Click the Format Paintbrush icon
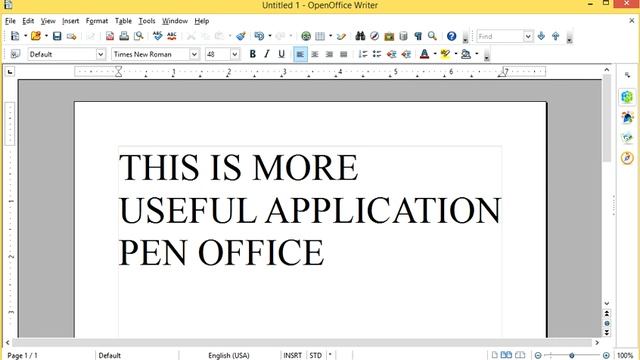 pos(241,36)
